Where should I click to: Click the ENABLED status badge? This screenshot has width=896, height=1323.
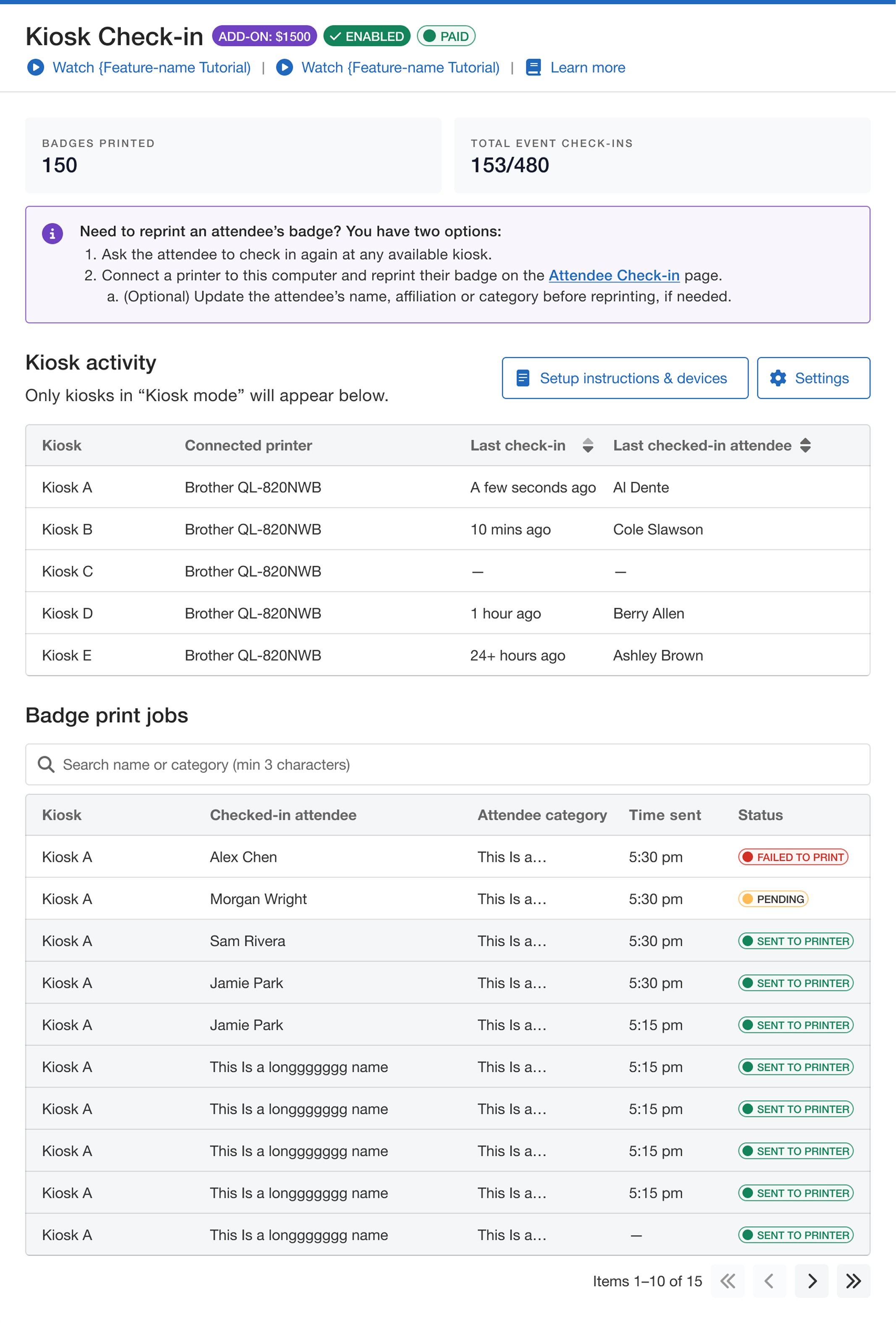click(367, 37)
